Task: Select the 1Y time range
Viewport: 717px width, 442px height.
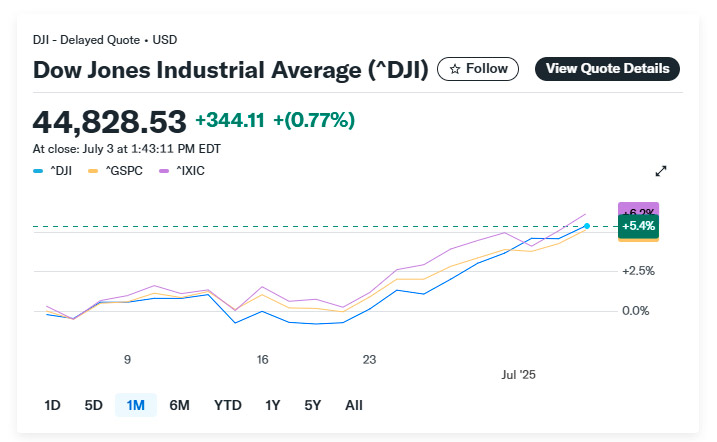Action: [x=272, y=405]
